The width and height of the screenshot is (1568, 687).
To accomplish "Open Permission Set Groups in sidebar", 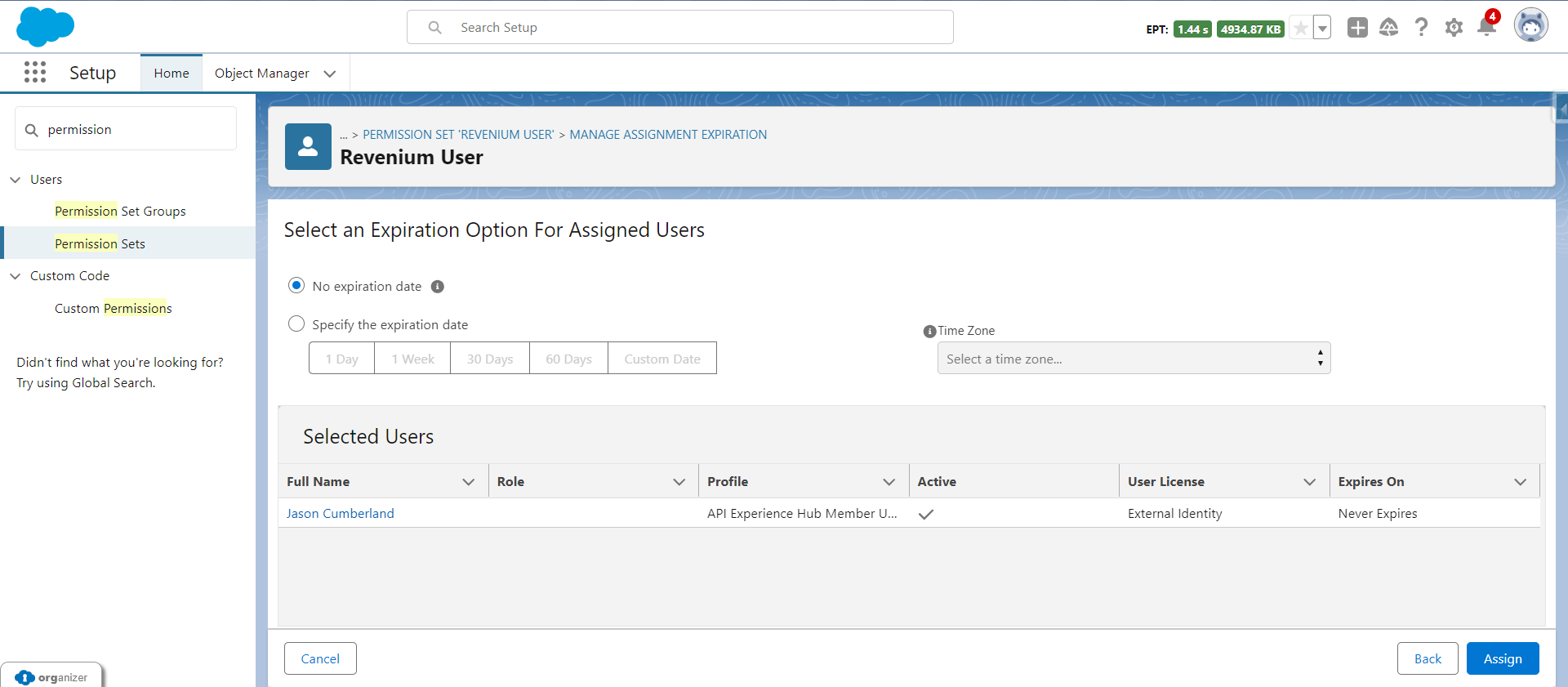I will (x=120, y=212).
